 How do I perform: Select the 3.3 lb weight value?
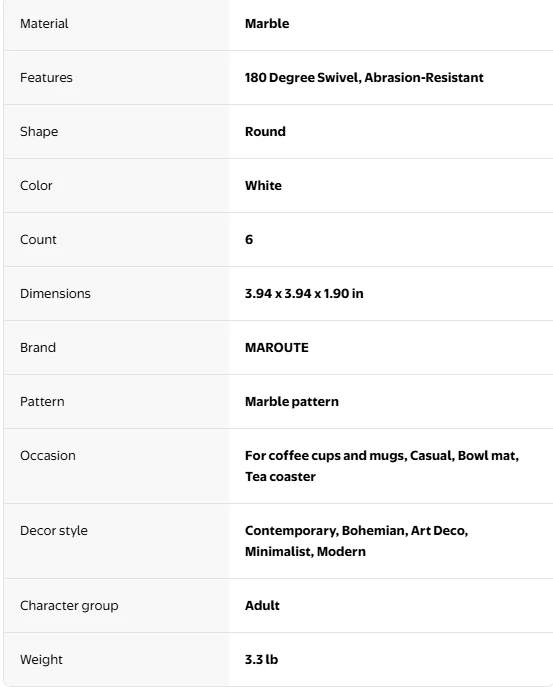[x=262, y=659]
